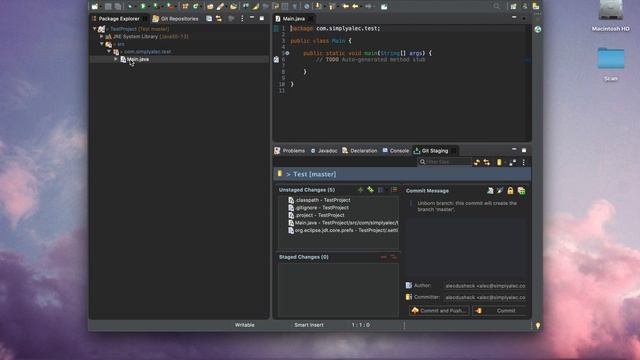This screenshot has height=360, width=640.
Task: Toggle the lock sign commit icon
Action: pyautogui.click(x=510, y=191)
